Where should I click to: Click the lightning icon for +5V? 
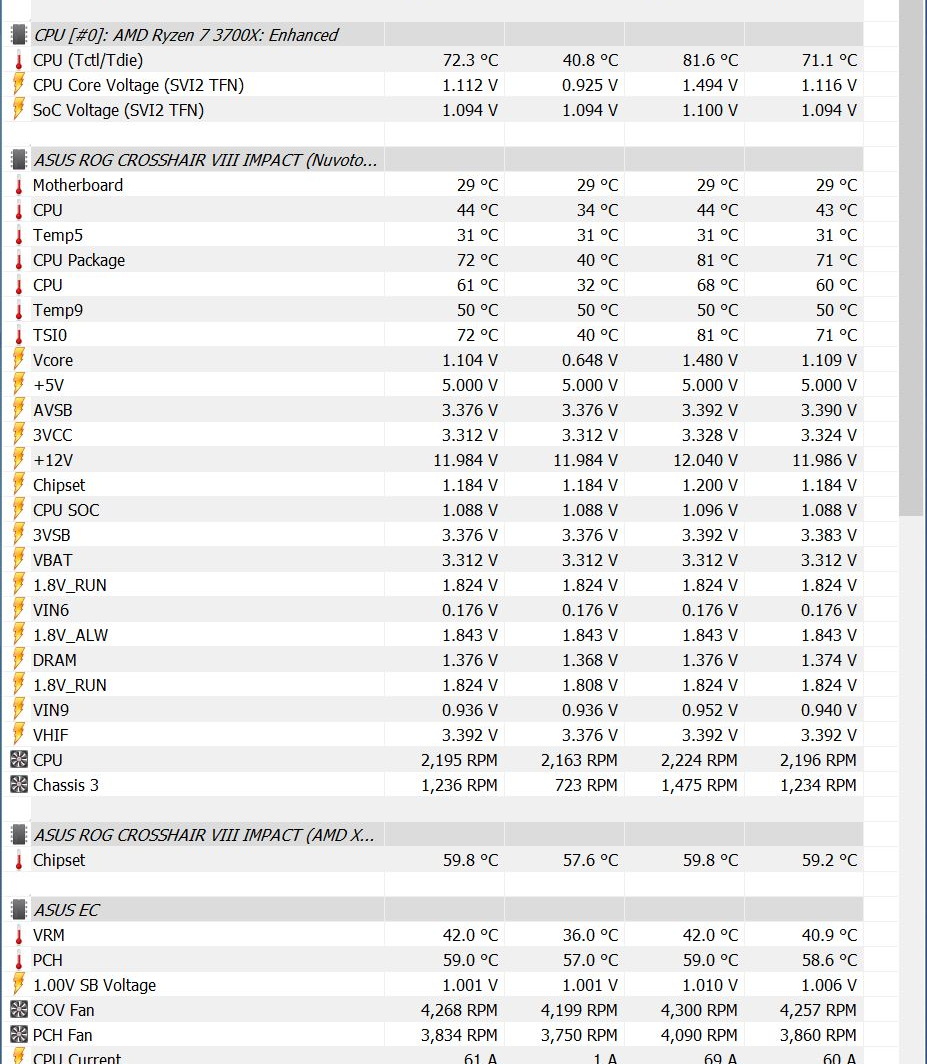pyautogui.click(x=19, y=385)
